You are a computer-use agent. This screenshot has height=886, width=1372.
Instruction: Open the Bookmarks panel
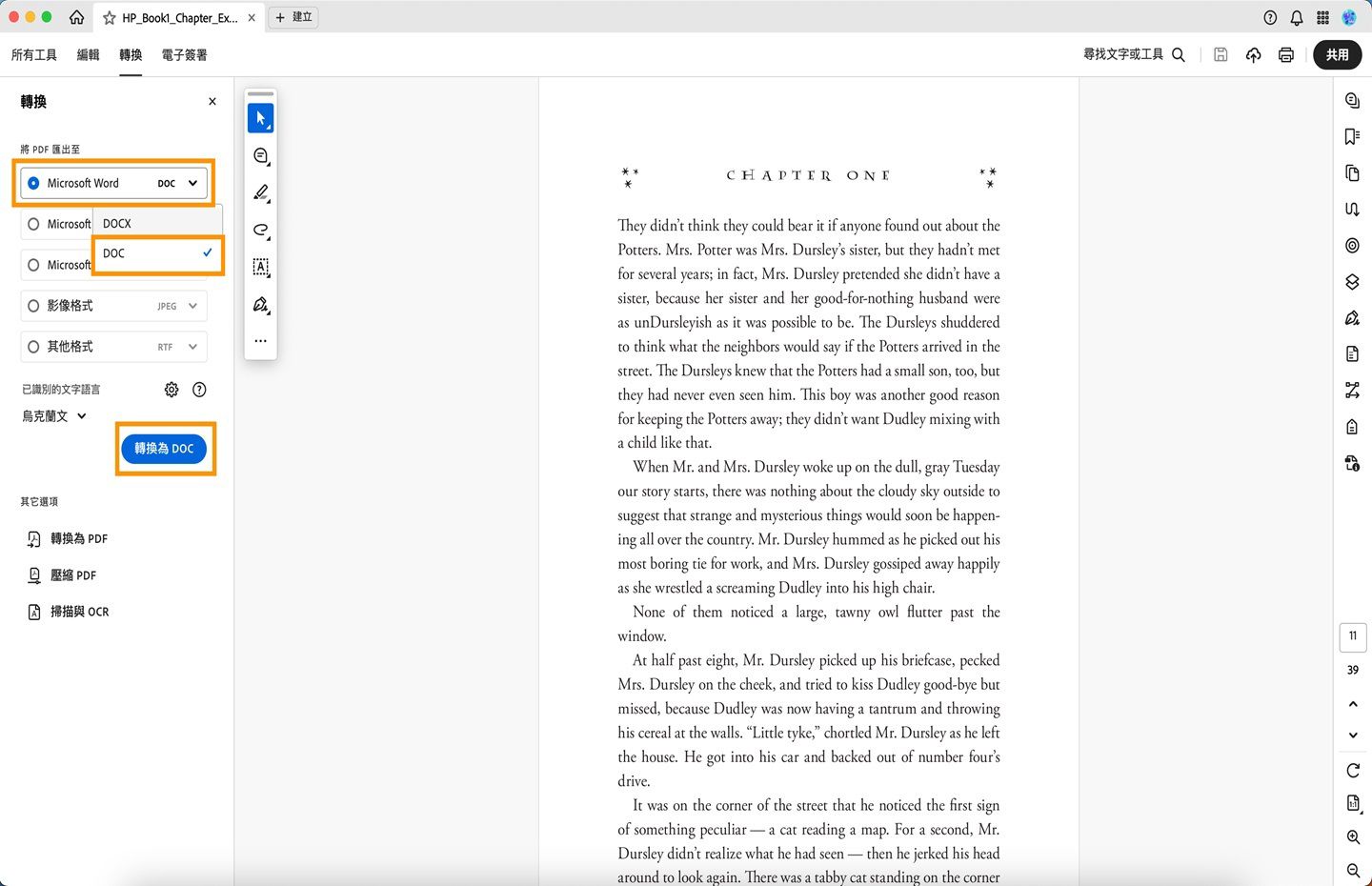[x=1352, y=136]
